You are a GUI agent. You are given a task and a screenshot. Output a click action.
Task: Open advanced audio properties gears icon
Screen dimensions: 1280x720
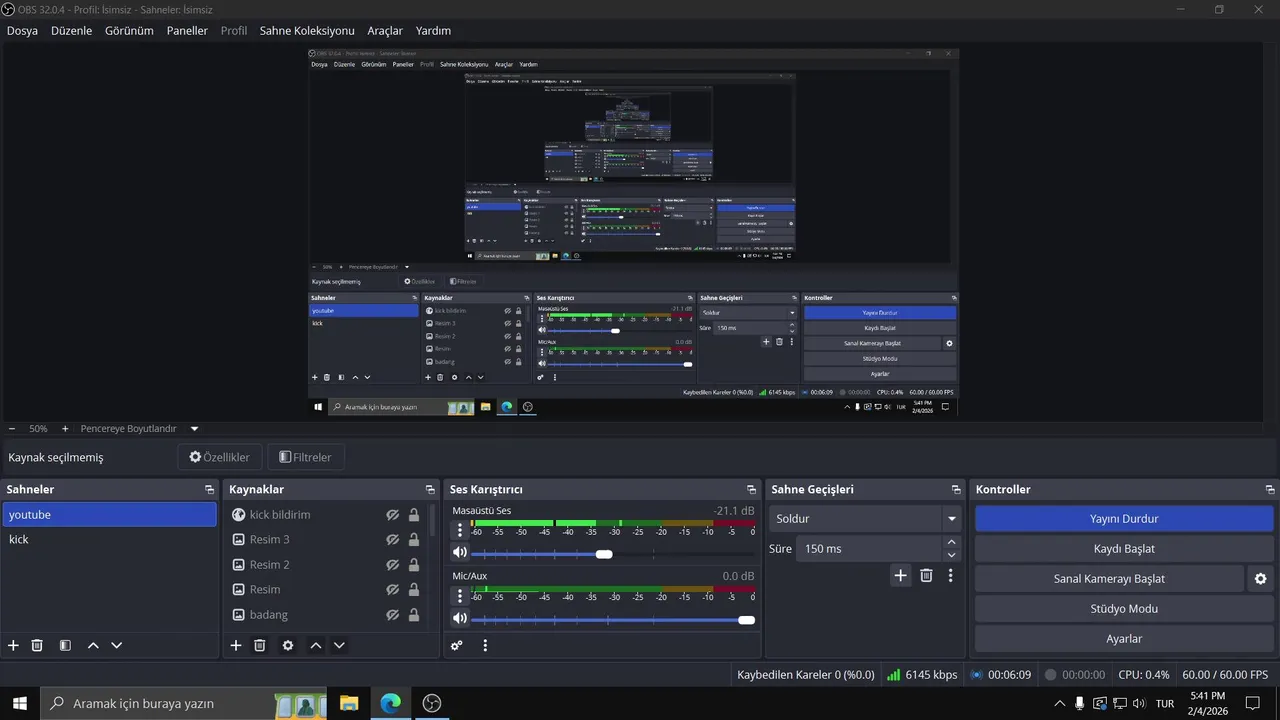pyautogui.click(x=457, y=646)
